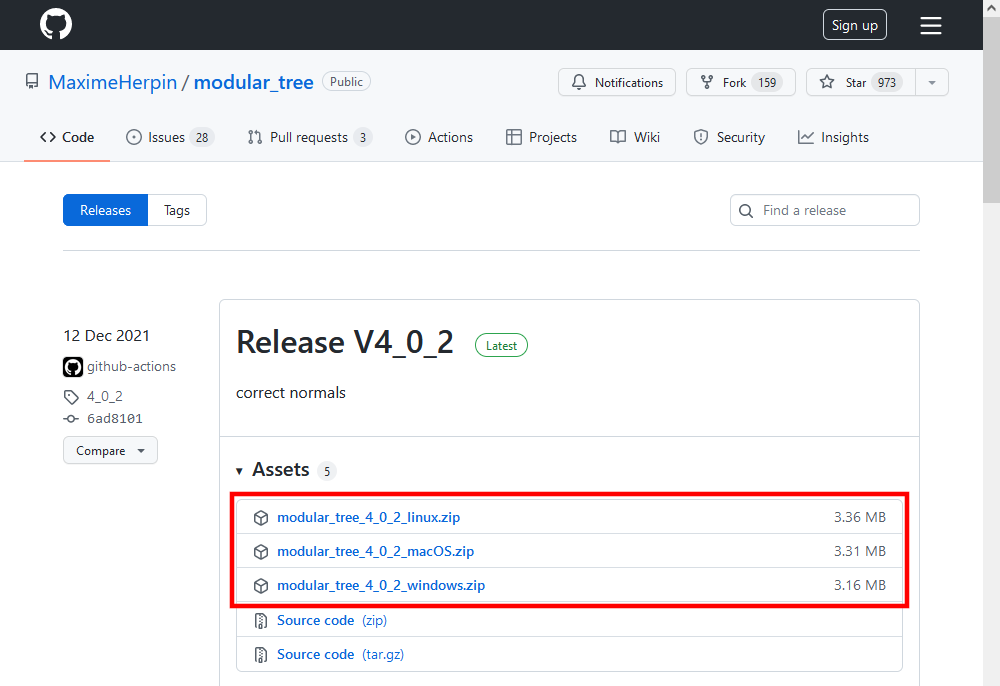Switch to the Pull requests tab
This screenshot has width=1000, height=686.
(310, 137)
